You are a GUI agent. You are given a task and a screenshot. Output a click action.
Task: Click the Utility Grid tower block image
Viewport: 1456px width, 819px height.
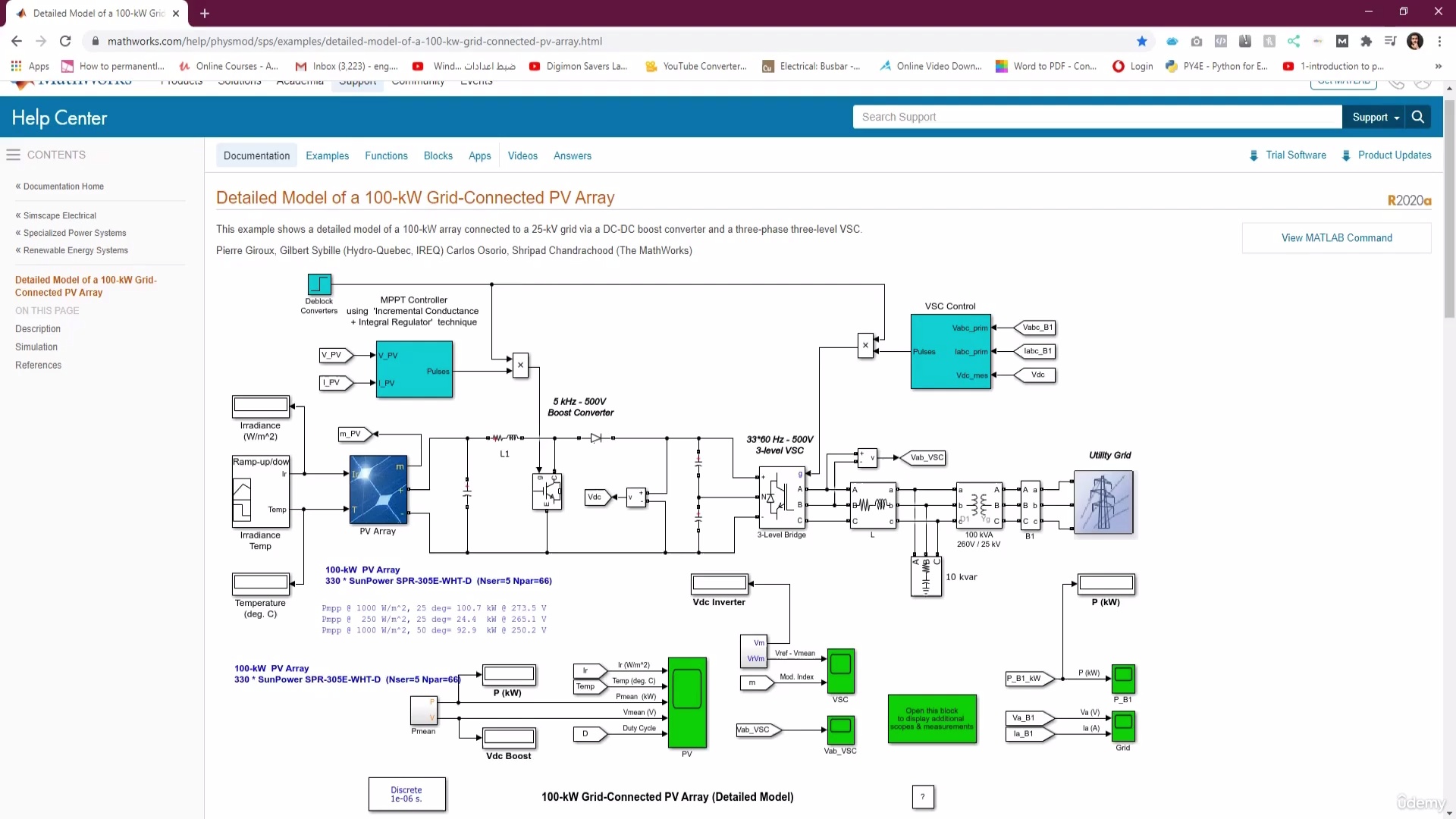coord(1103,502)
